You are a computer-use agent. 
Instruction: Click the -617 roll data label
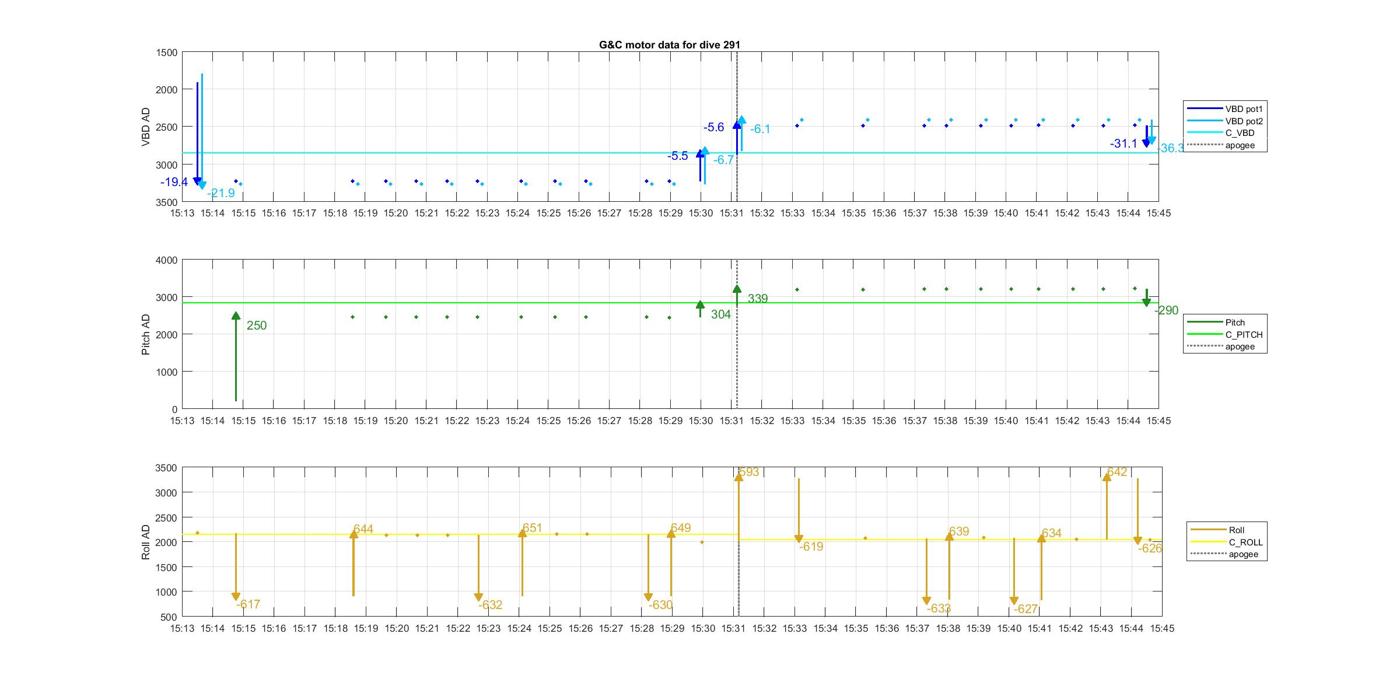point(248,604)
